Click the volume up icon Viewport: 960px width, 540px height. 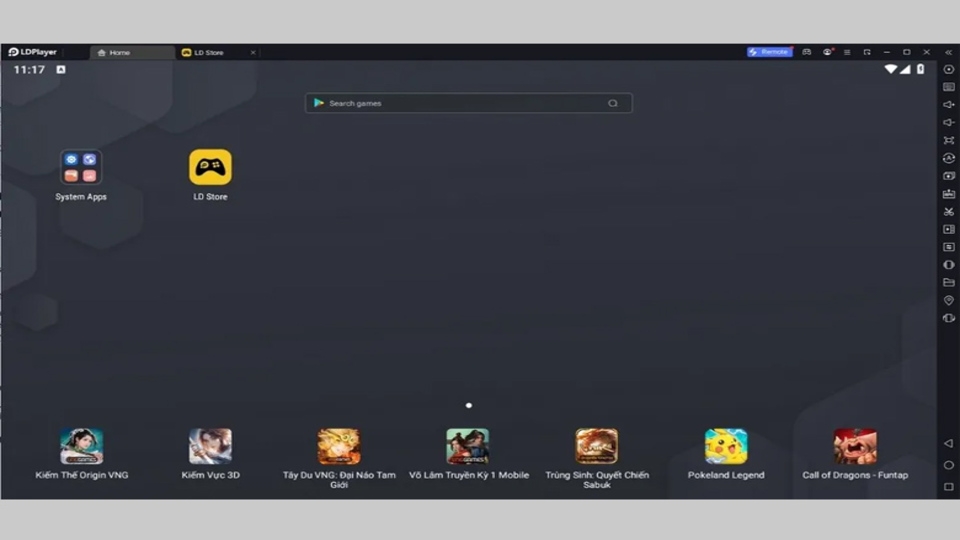[948, 105]
